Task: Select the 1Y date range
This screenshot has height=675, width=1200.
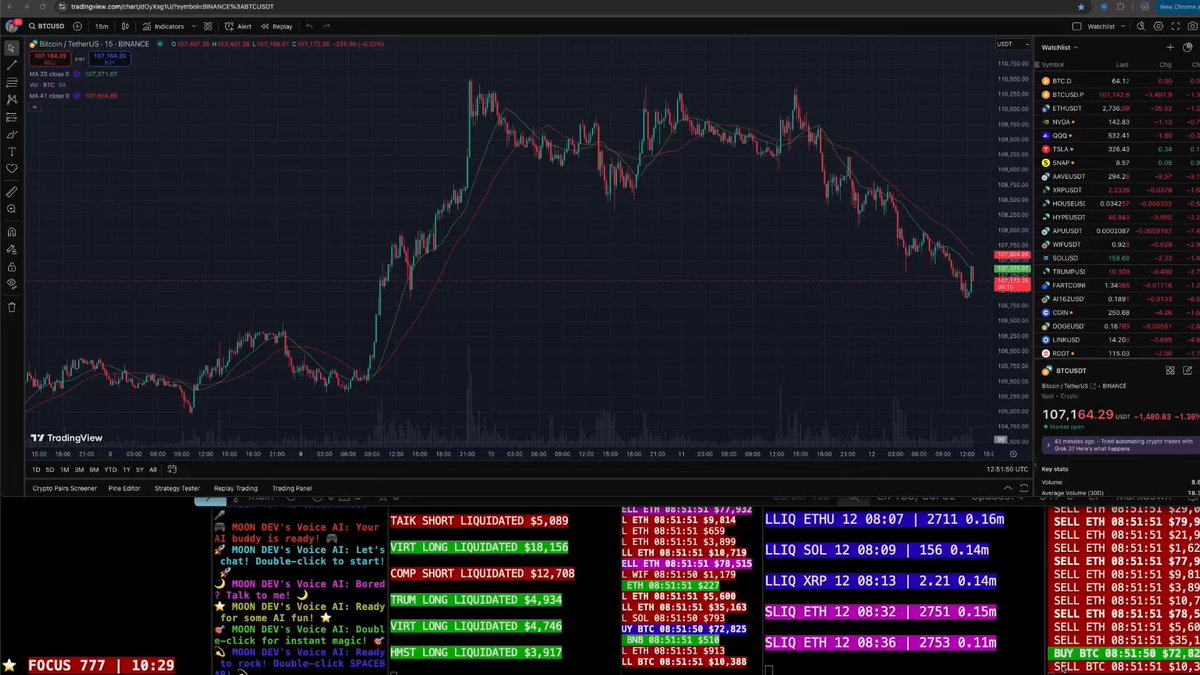Action: tap(128, 469)
